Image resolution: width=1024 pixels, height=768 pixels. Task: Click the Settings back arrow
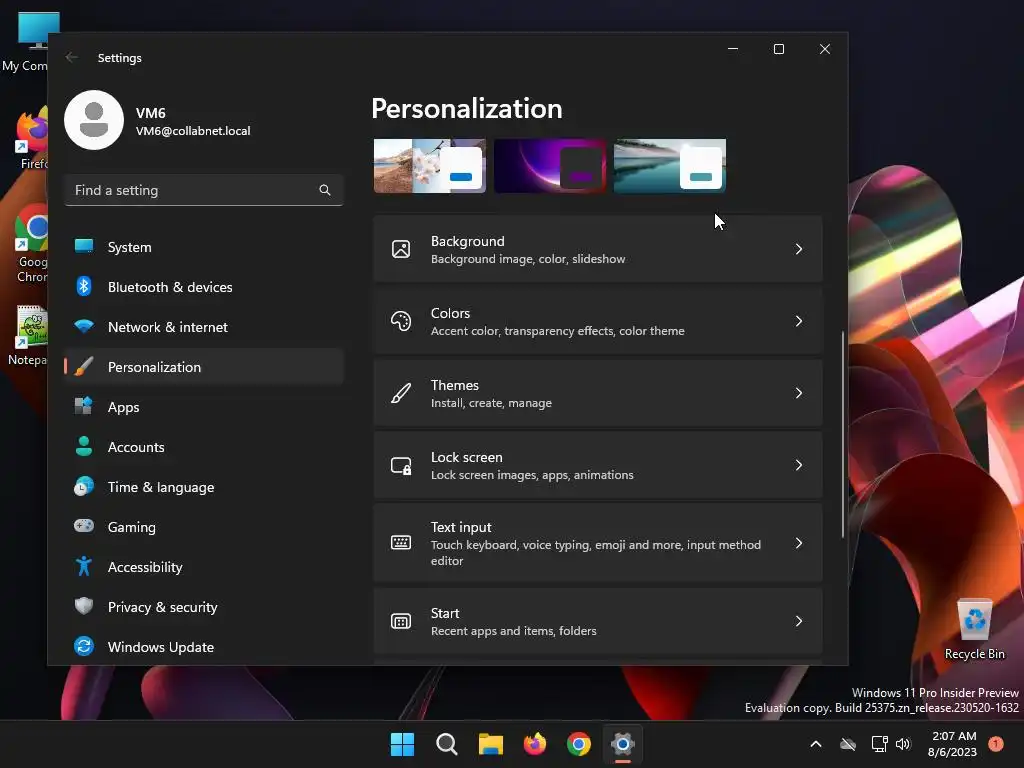72,57
